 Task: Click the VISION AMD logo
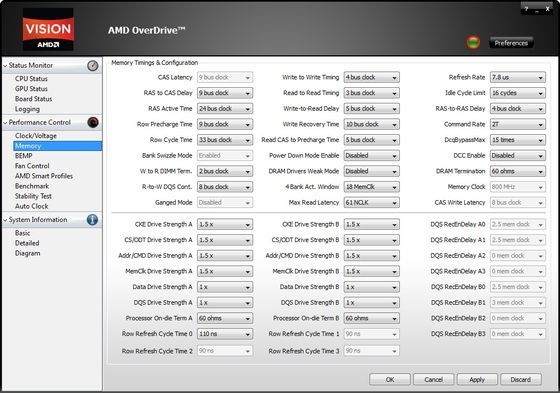click(x=48, y=29)
